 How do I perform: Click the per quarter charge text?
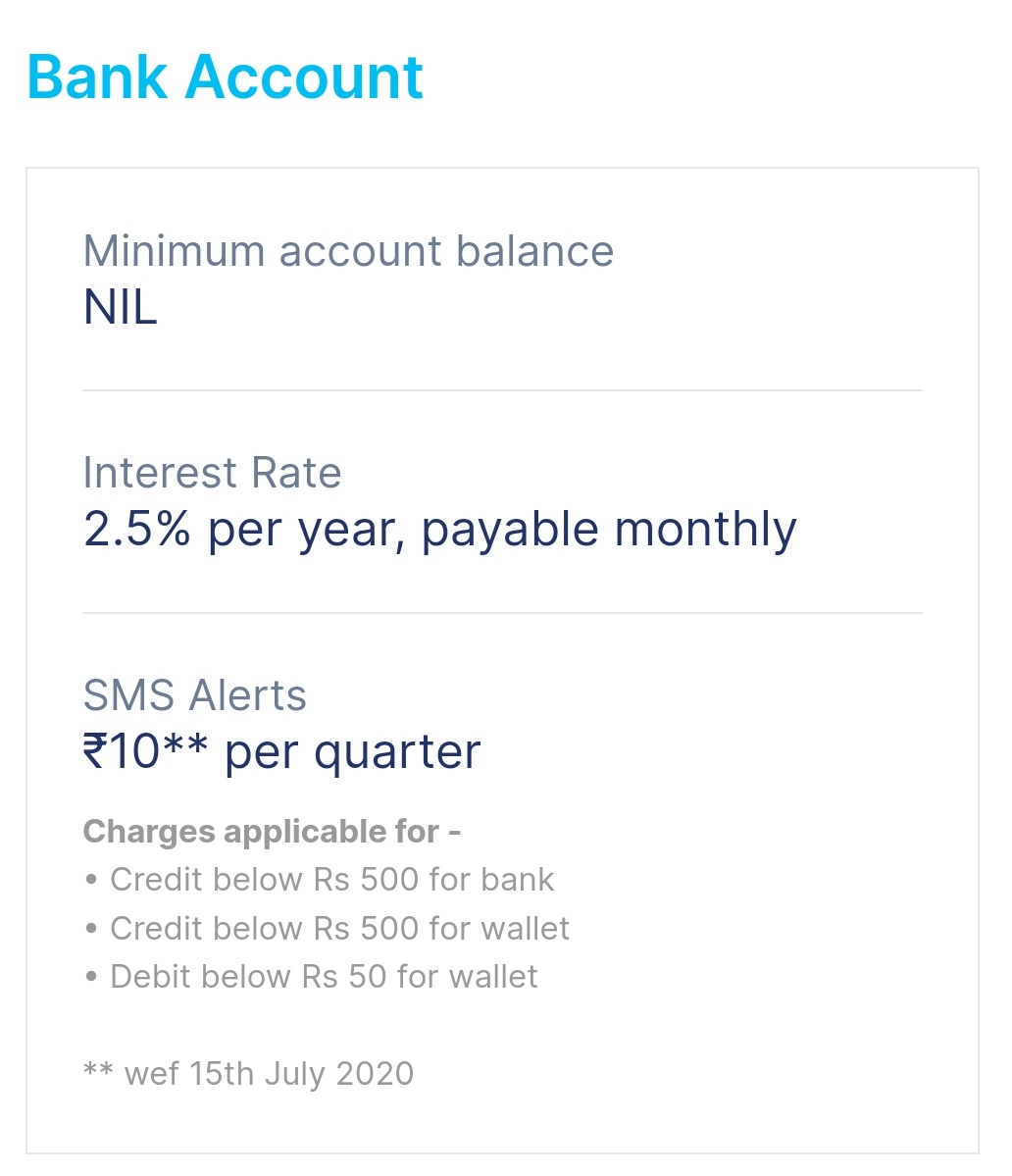click(x=353, y=753)
